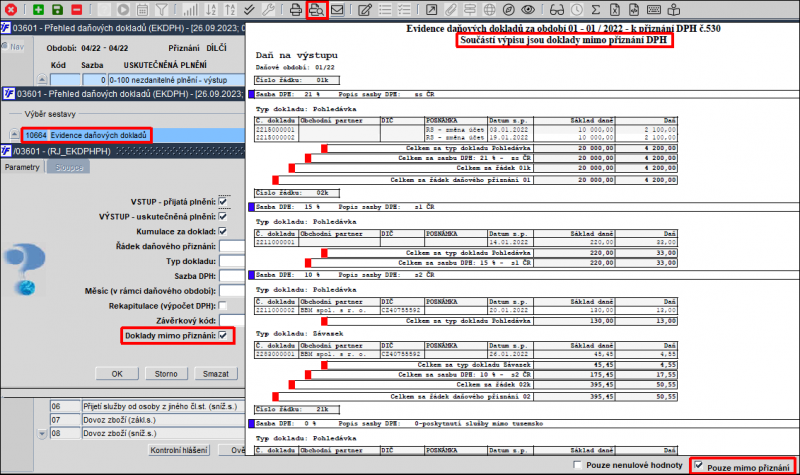Viewport: 800px width, 475px height.
Task: Click the blue question-mark help image
Action: pyautogui.click(x=26, y=269)
